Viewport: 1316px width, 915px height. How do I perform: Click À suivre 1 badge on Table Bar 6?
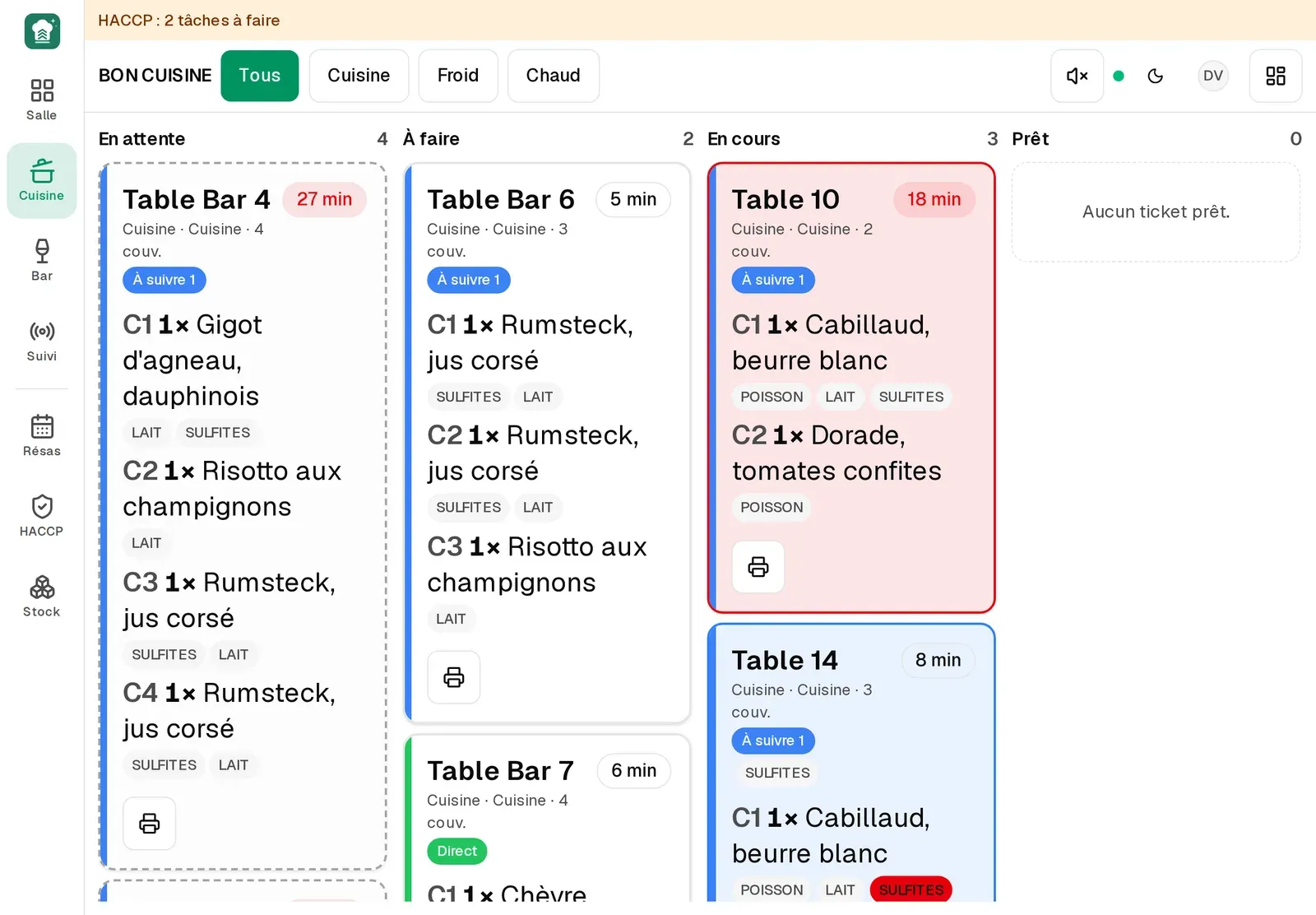click(x=468, y=280)
